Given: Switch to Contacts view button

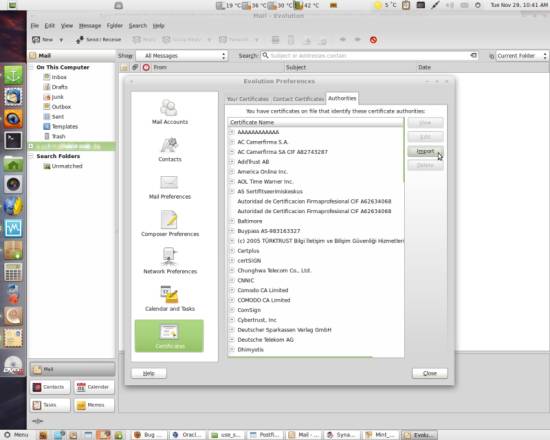Looking at the screenshot, I should (x=50, y=387).
